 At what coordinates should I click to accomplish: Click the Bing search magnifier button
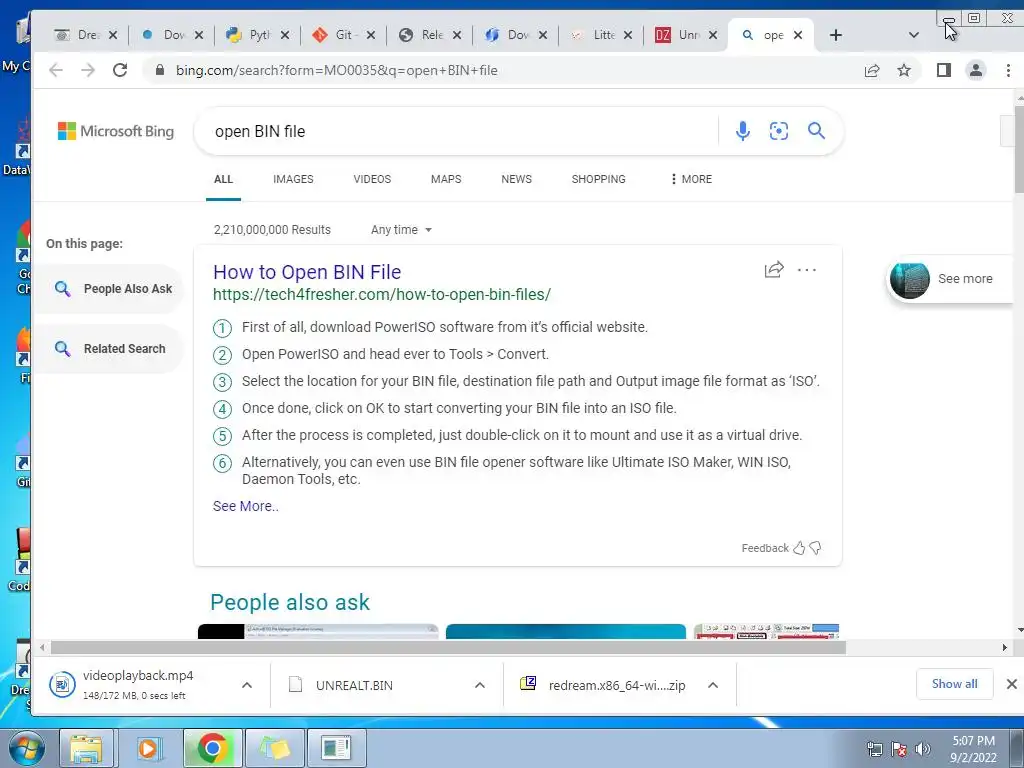click(816, 131)
